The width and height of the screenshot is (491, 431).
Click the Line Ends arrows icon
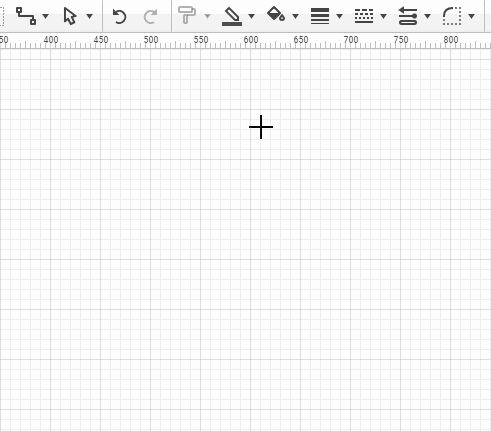(x=408, y=16)
